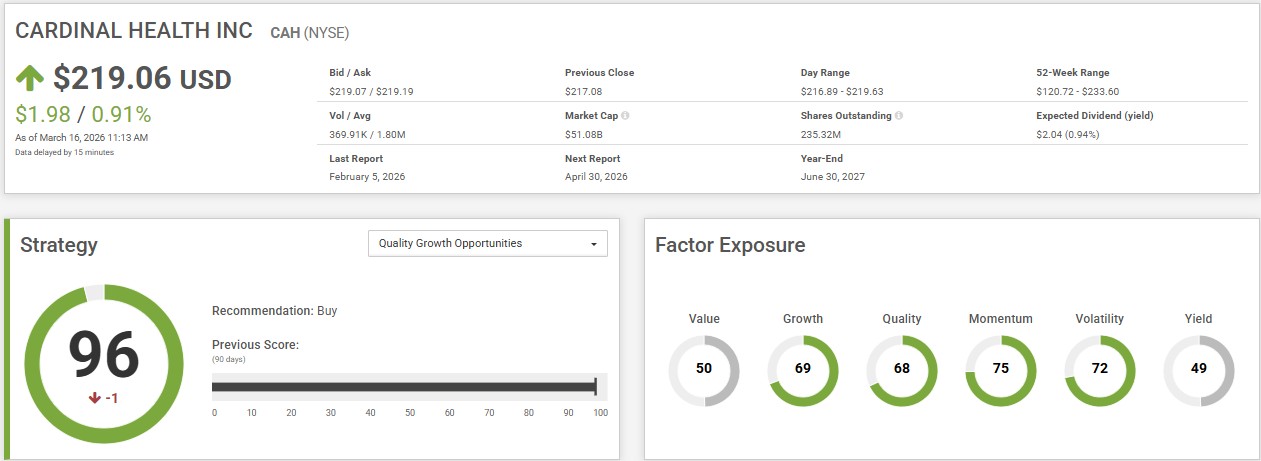Click the Quality factor gauge showing 68
1261x461 pixels.
pos(902,369)
